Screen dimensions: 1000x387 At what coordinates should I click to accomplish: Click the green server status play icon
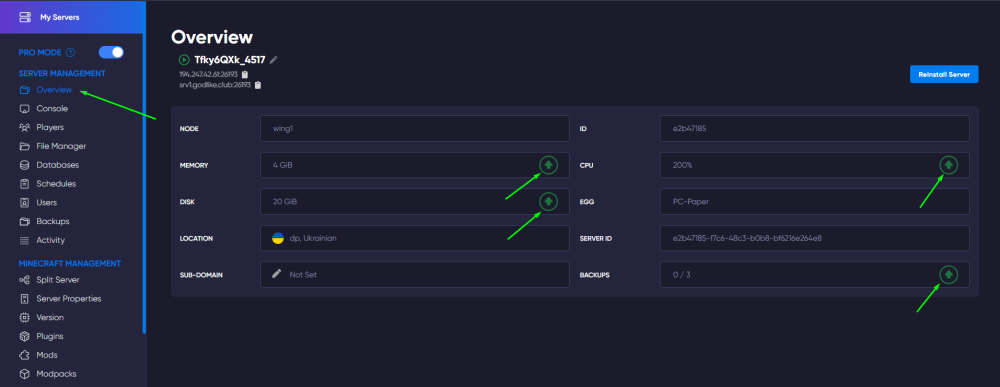184,59
